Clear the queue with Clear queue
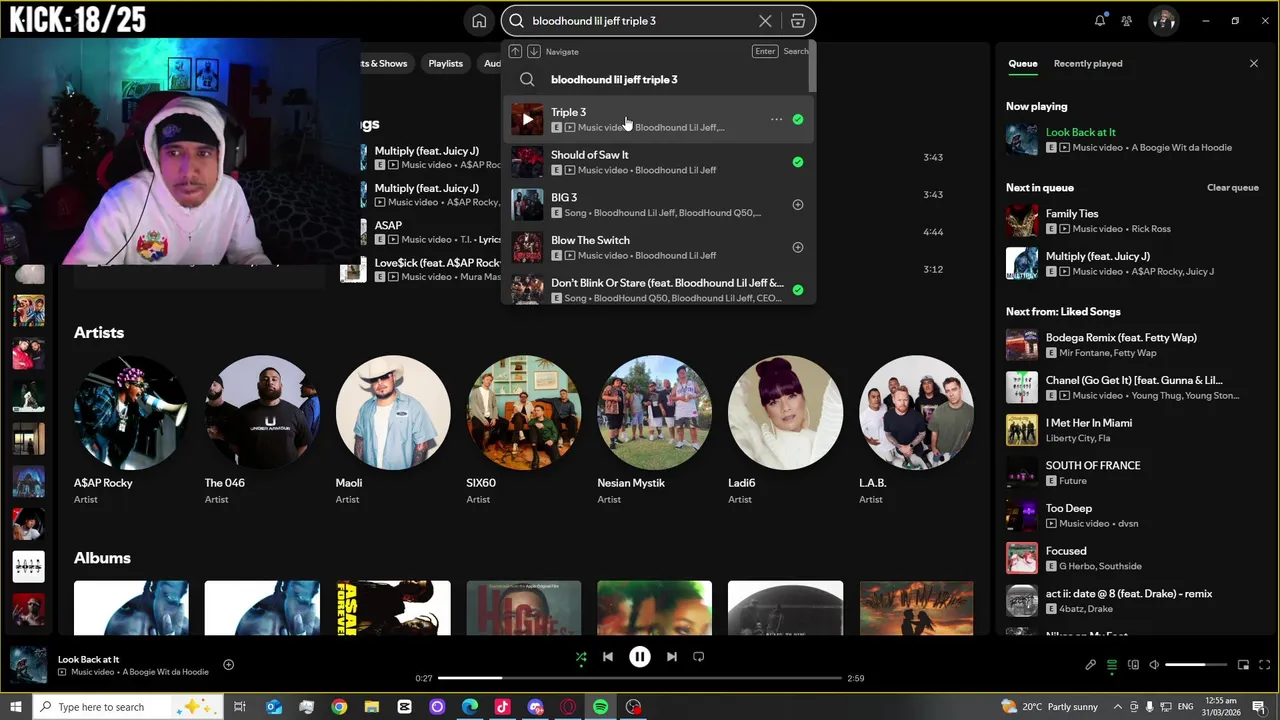Screen dimensions: 1280x720 [x=1232, y=187]
